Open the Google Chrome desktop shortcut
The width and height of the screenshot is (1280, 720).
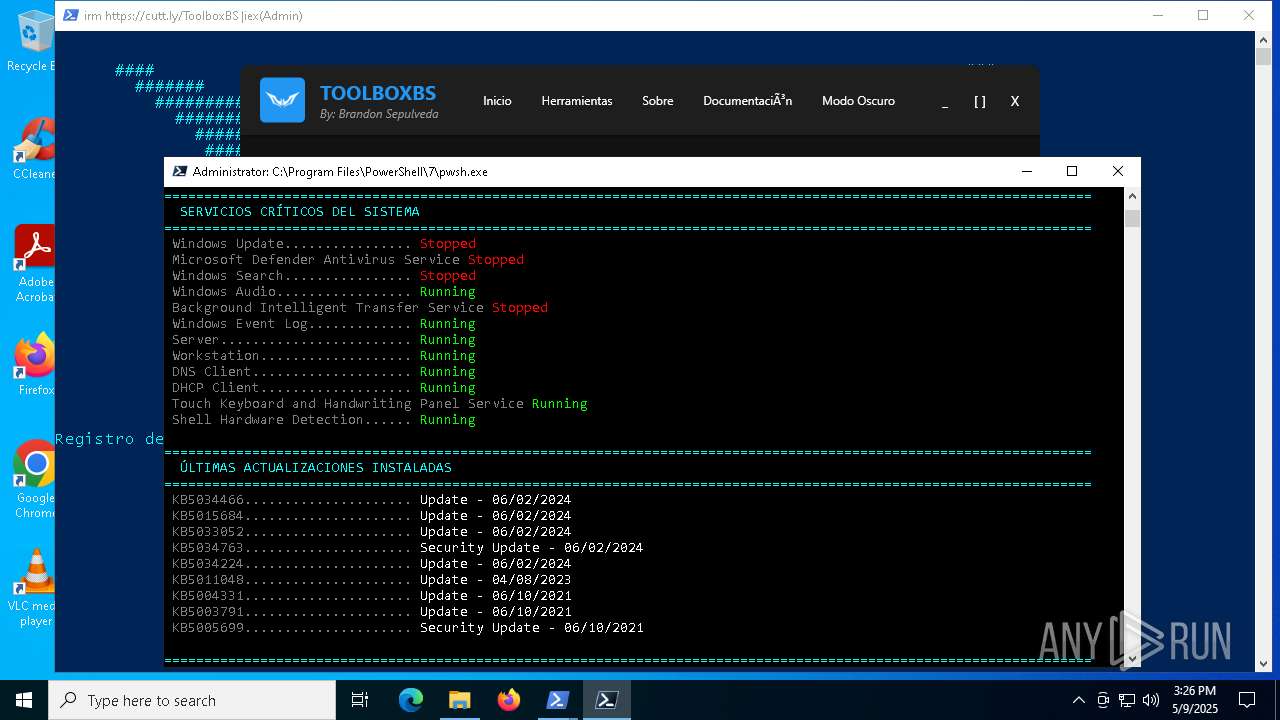tap(34, 480)
